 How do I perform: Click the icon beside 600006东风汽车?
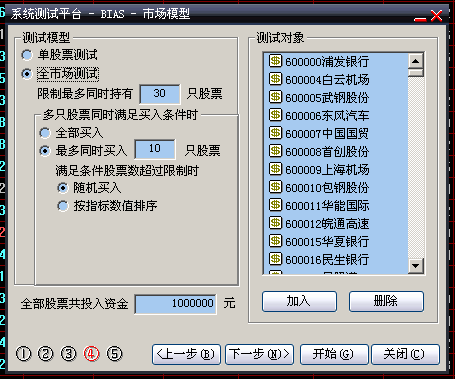point(275,115)
